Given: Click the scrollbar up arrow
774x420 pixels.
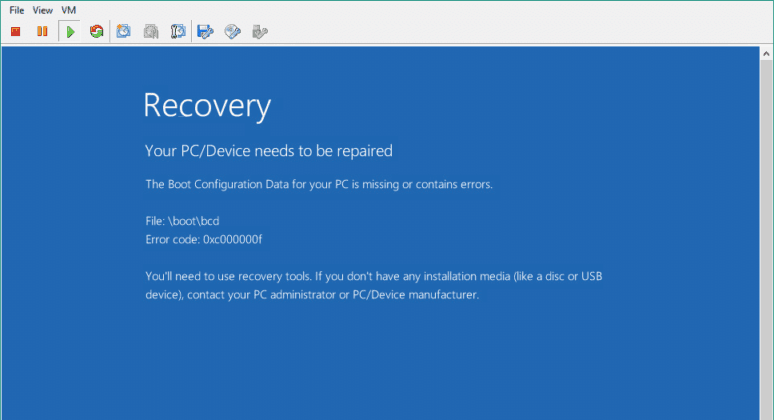Looking at the screenshot, I should point(766,53).
